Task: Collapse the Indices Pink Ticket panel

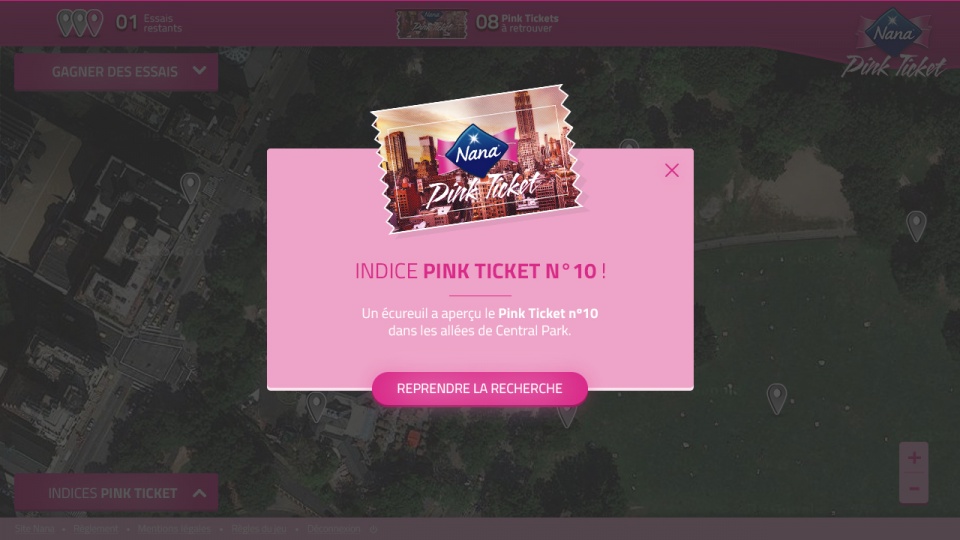Action: (x=116, y=493)
